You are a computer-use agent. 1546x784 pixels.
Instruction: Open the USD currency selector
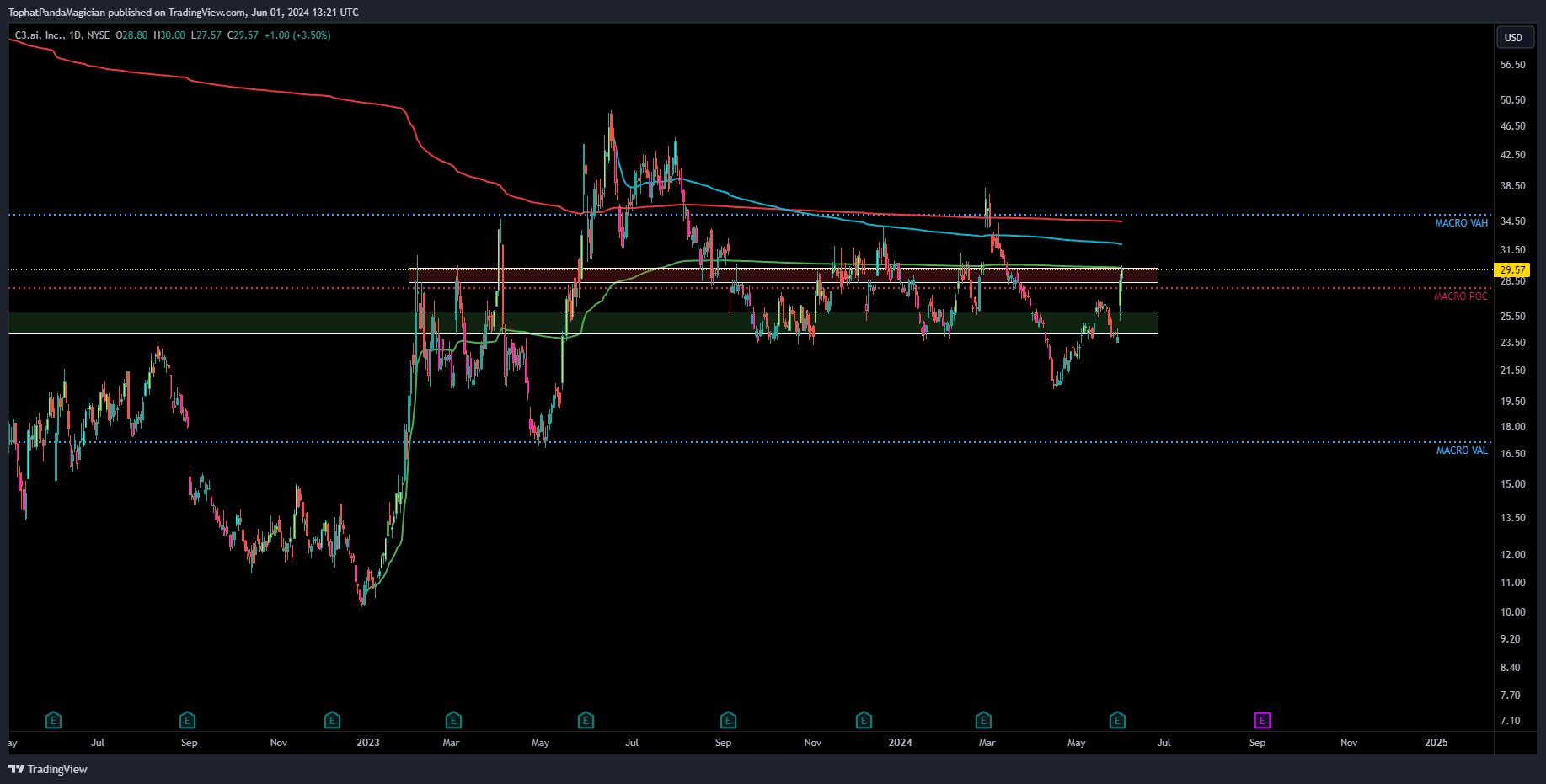click(1514, 37)
